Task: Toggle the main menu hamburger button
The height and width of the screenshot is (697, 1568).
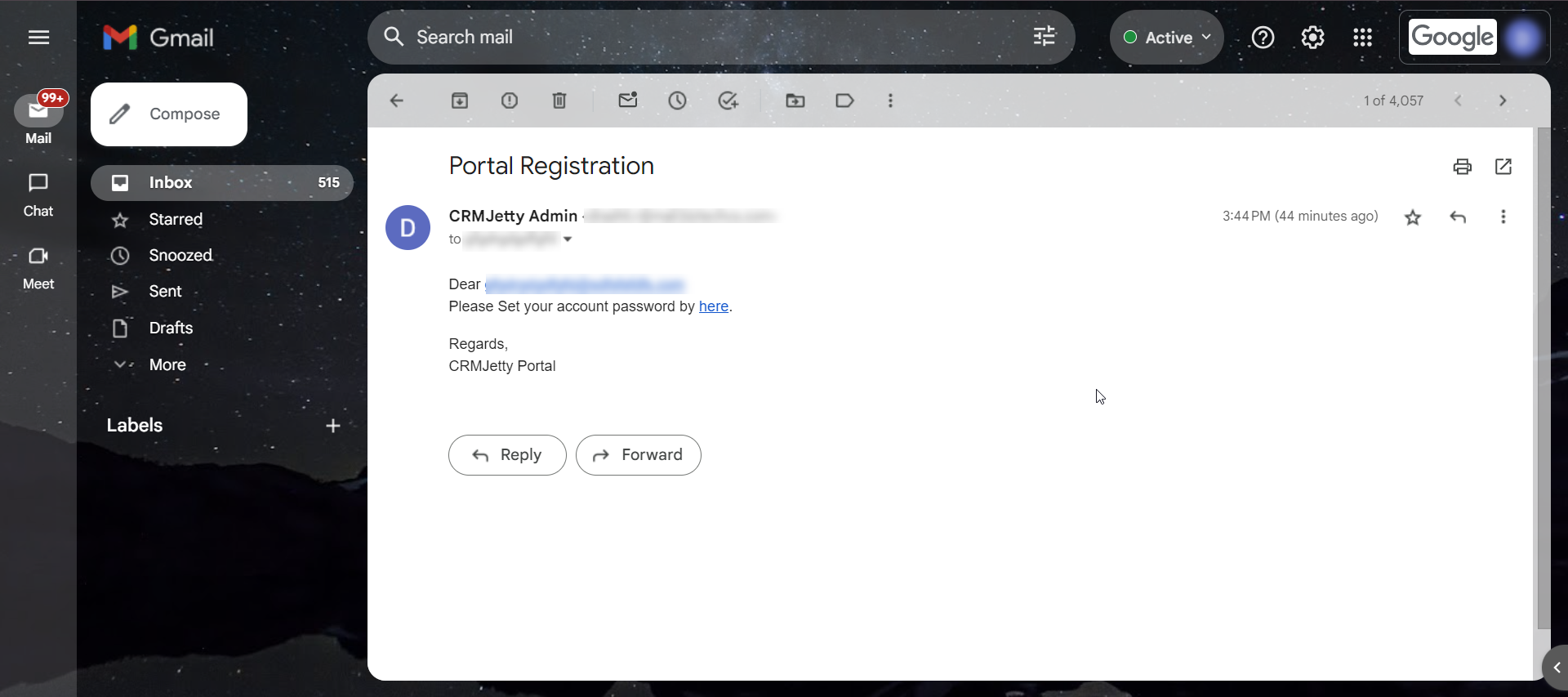Action: click(x=38, y=38)
